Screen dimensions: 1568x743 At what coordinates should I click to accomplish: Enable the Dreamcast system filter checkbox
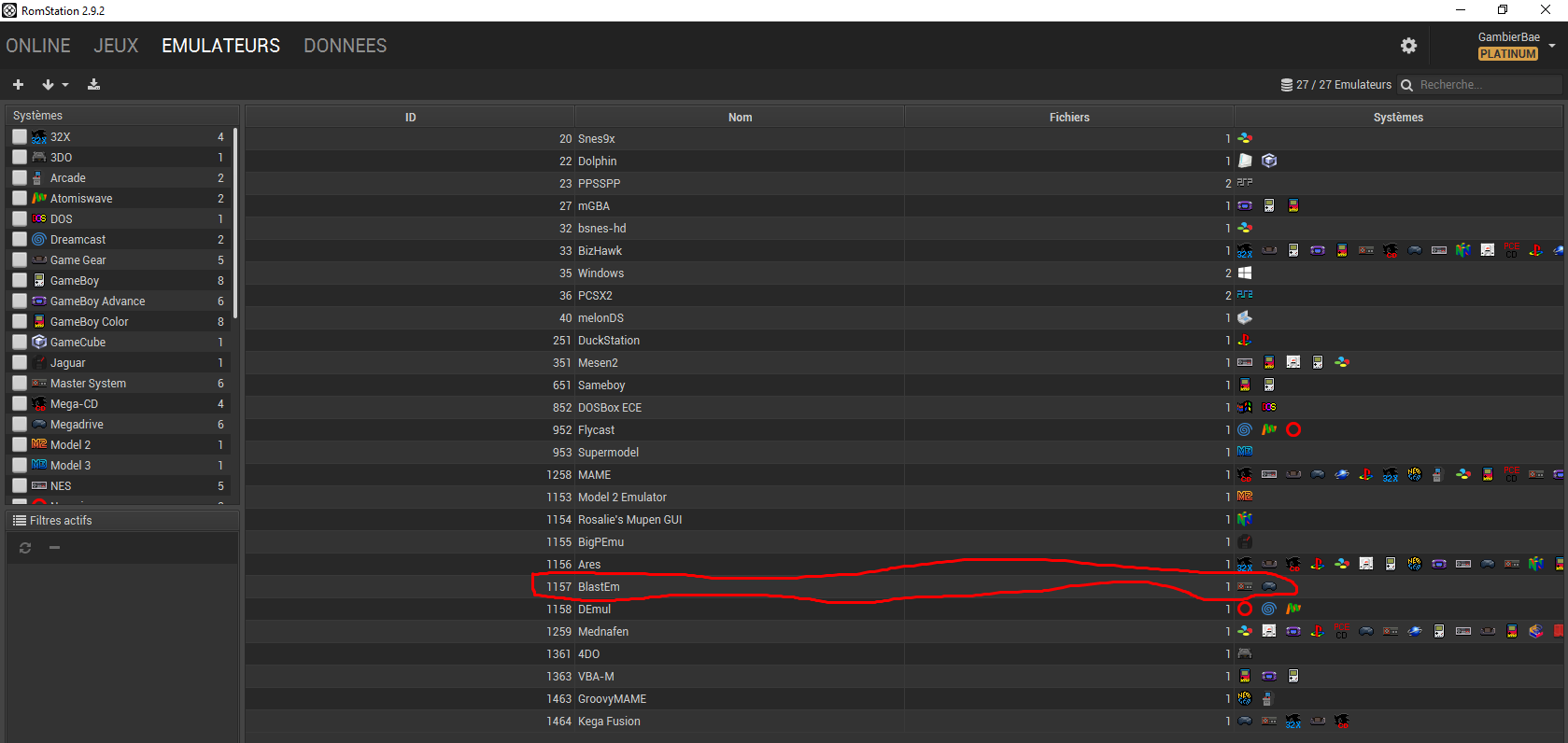point(20,239)
